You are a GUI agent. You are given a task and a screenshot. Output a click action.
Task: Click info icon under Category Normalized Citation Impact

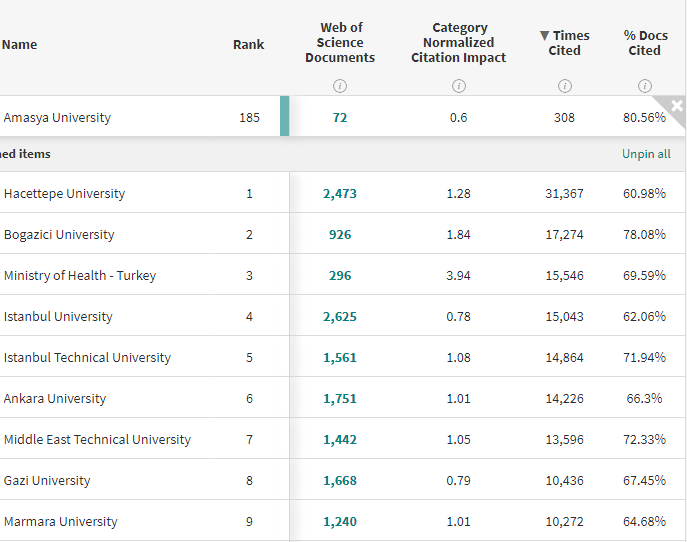pos(458,85)
